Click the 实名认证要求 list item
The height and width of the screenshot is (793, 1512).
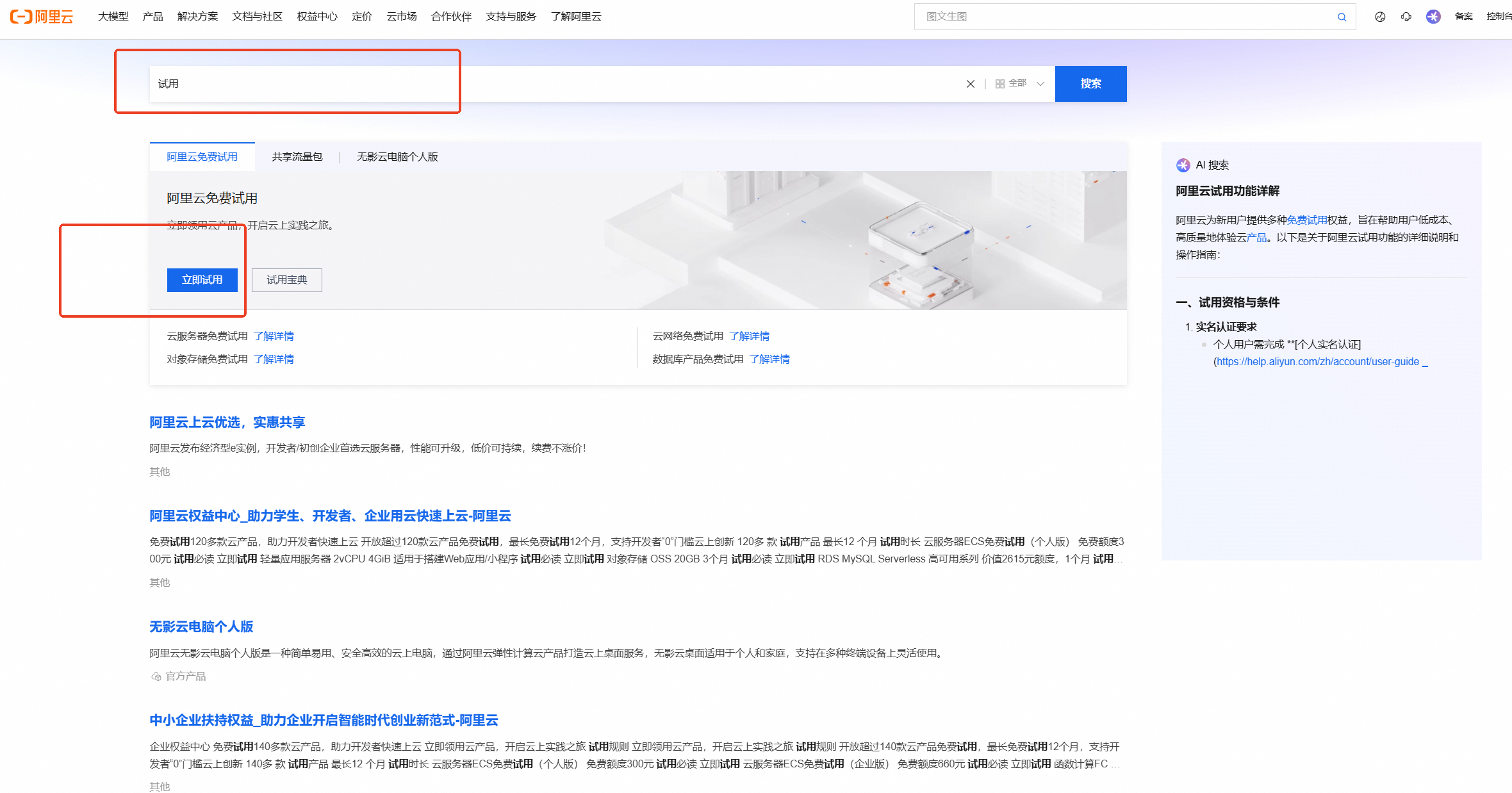point(1226,327)
